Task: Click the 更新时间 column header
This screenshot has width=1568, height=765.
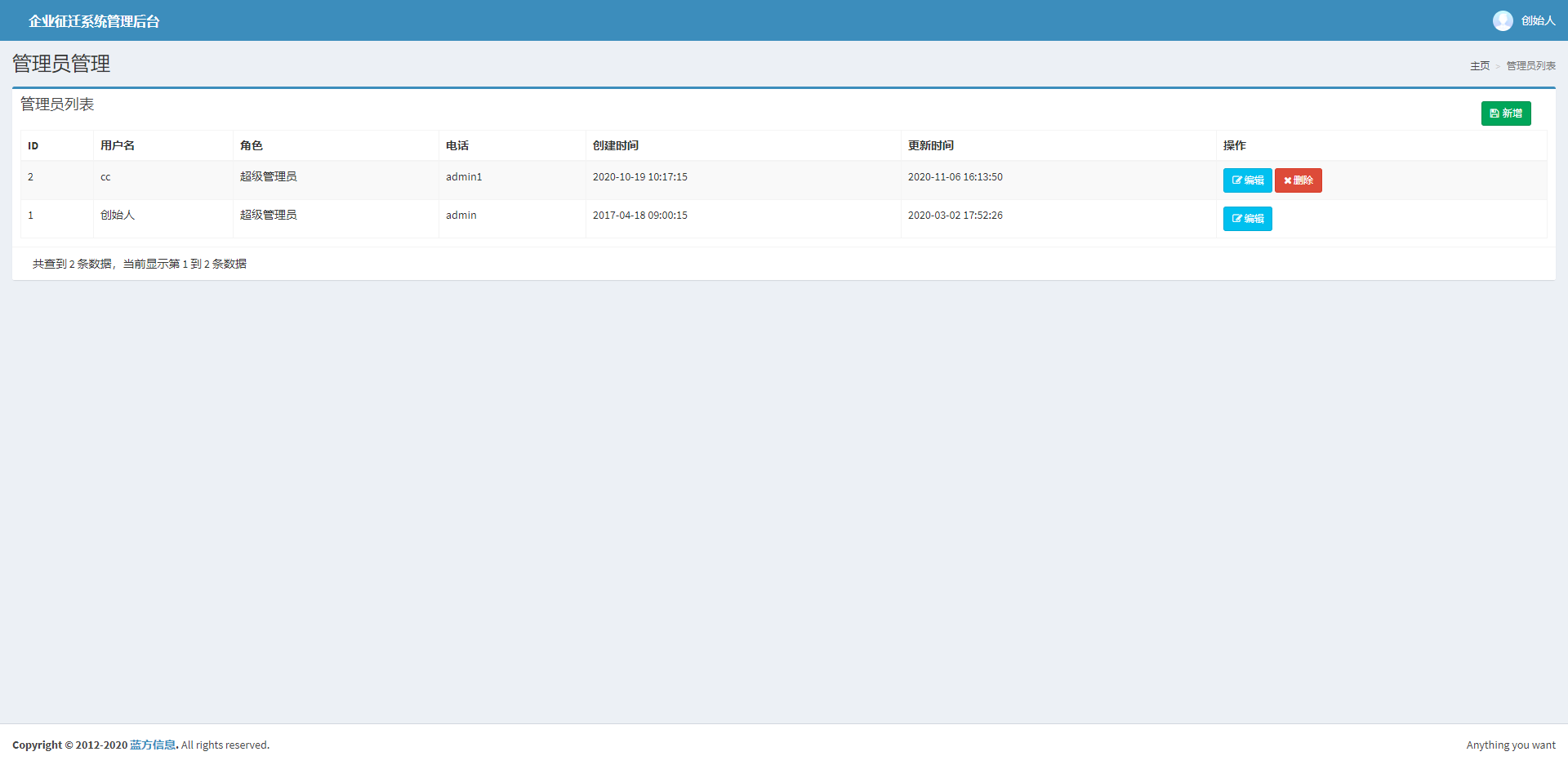Action: click(x=931, y=146)
